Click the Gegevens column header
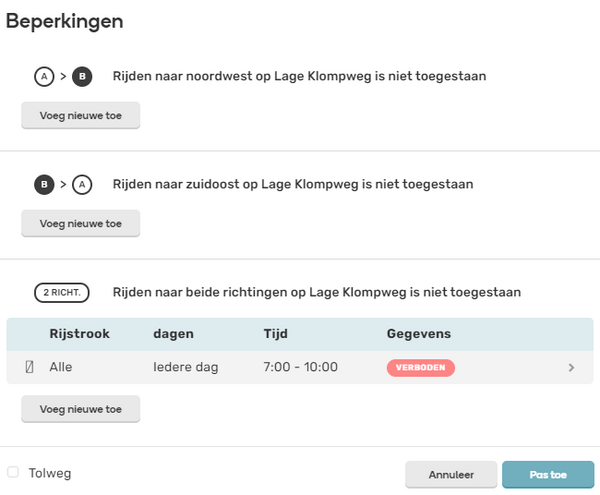Screen dimensions: 600x495 tap(419, 334)
